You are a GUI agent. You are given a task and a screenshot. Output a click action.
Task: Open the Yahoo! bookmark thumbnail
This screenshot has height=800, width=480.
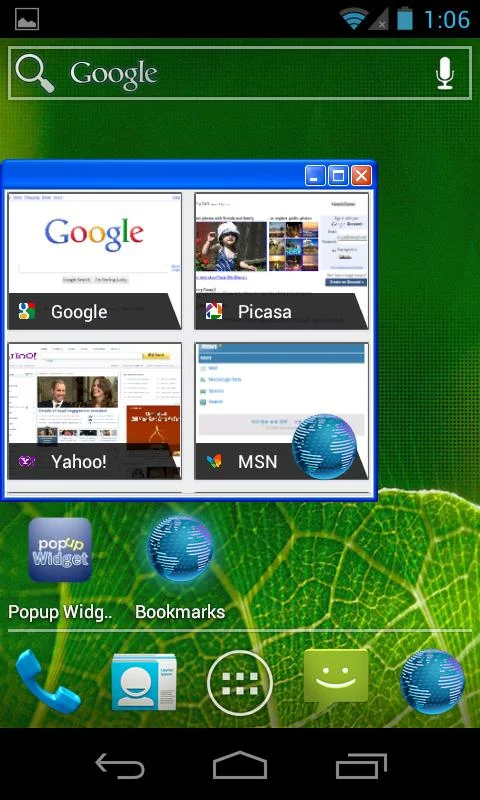(x=94, y=411)
